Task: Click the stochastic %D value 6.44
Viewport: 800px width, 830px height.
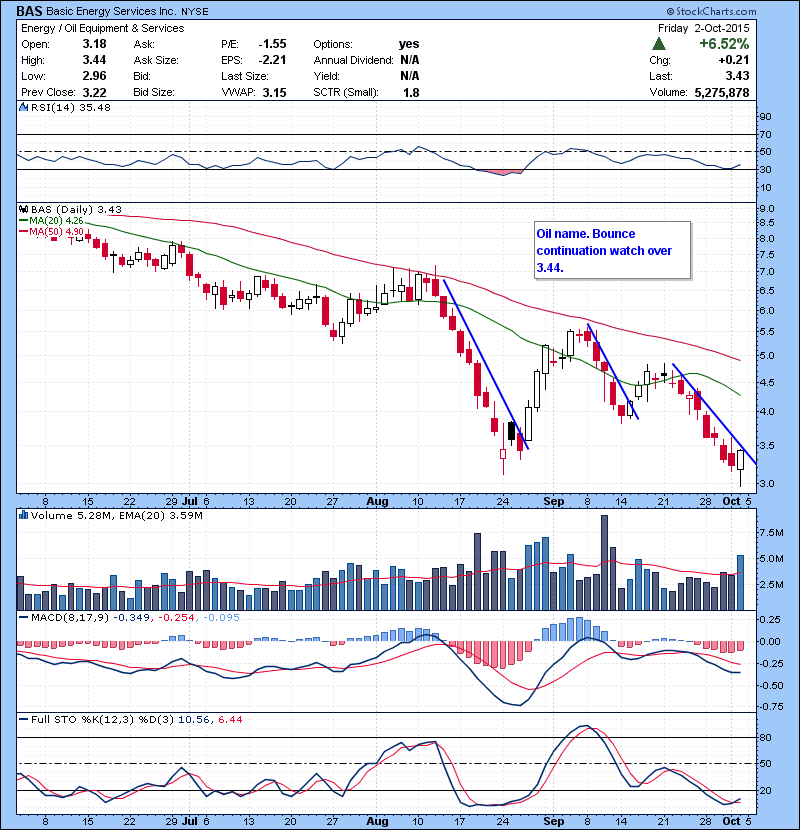Action: [x=230, y=719]
